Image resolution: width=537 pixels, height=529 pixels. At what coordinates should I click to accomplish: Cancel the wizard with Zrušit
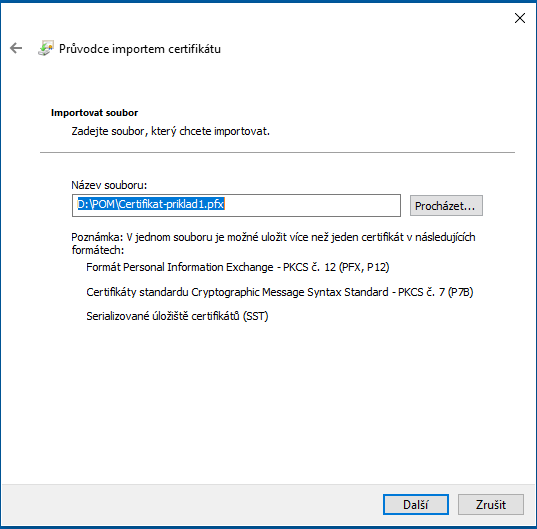(490, 504)
